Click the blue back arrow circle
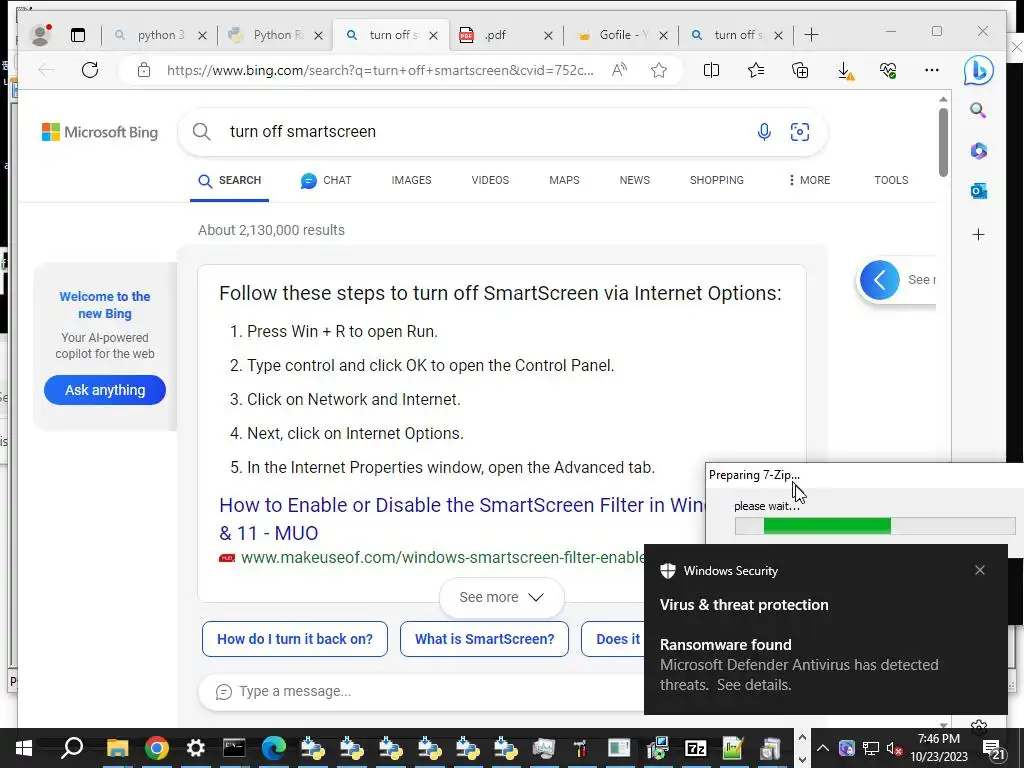Screen dimensions: 1024x768 [880, 280]
